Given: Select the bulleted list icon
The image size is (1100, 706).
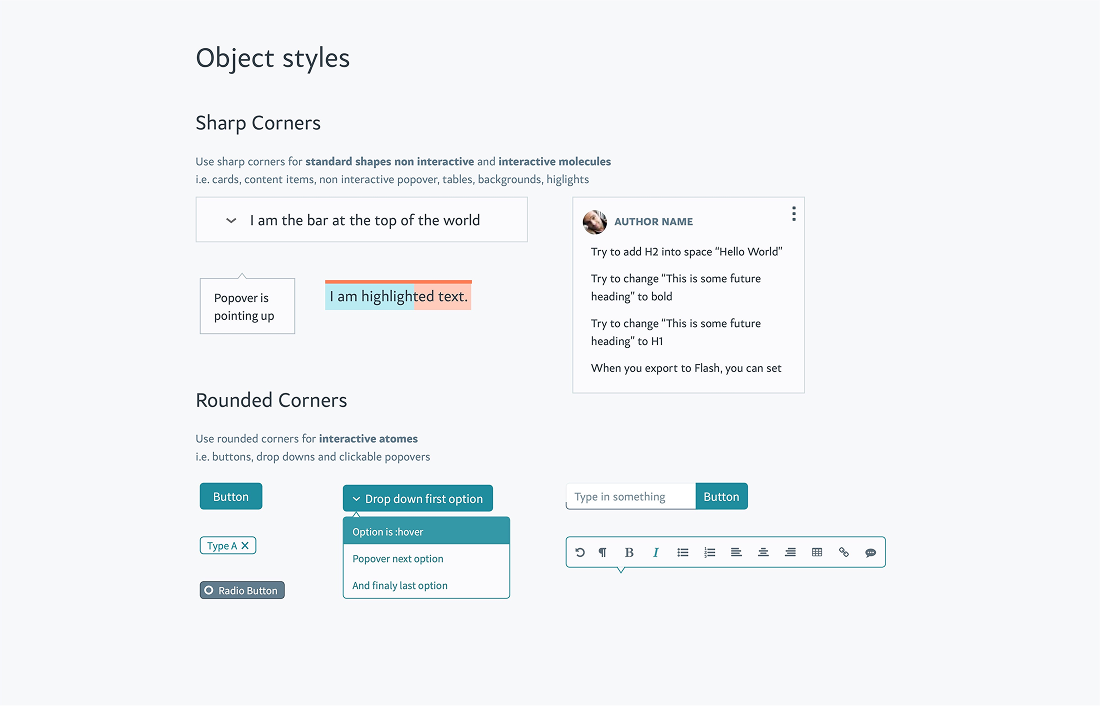Looking at the screenshot, I should click(x=683, y=552).
